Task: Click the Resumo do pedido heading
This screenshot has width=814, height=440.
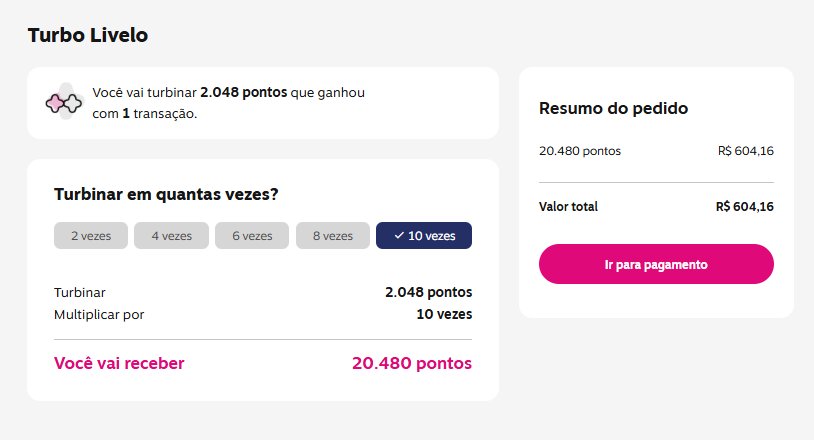Action: click(614, 108)
